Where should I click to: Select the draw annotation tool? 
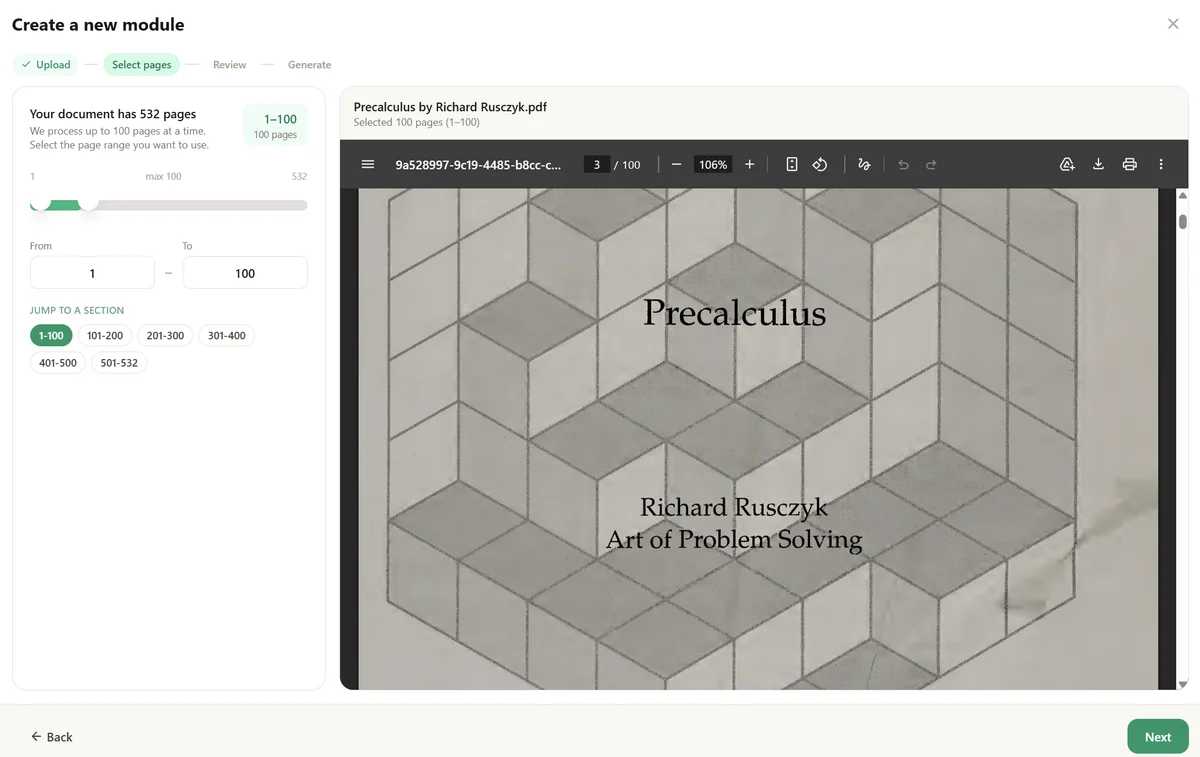[865, 164]
